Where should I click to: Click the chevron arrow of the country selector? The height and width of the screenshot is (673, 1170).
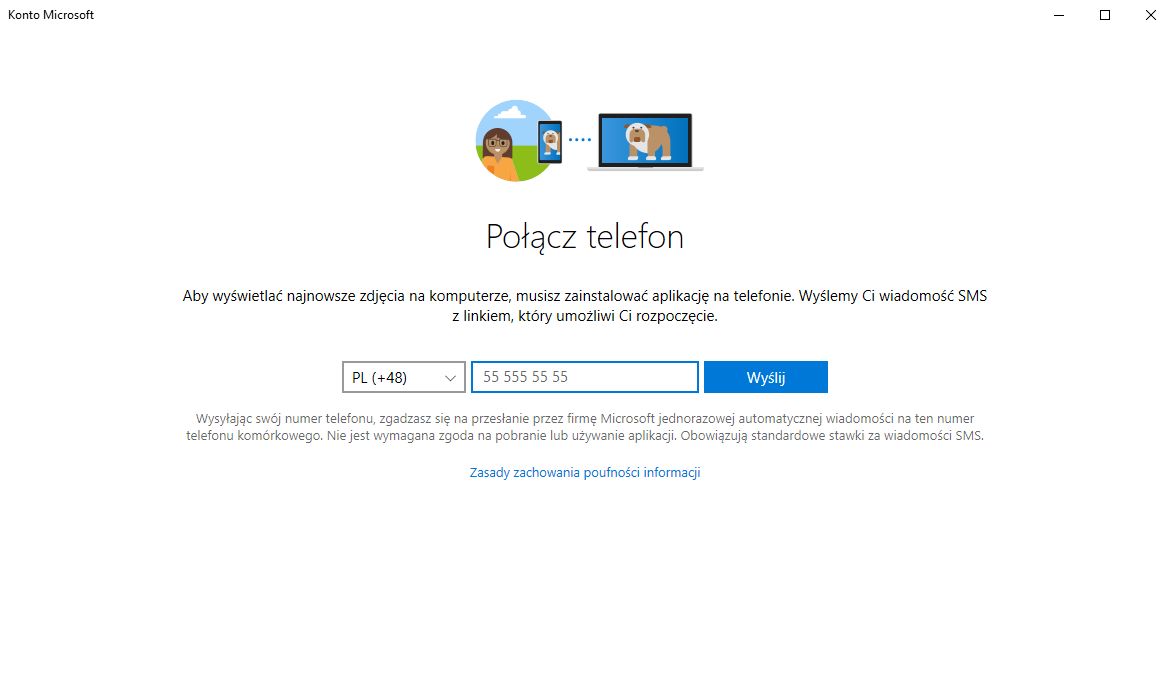pos(450,378)
